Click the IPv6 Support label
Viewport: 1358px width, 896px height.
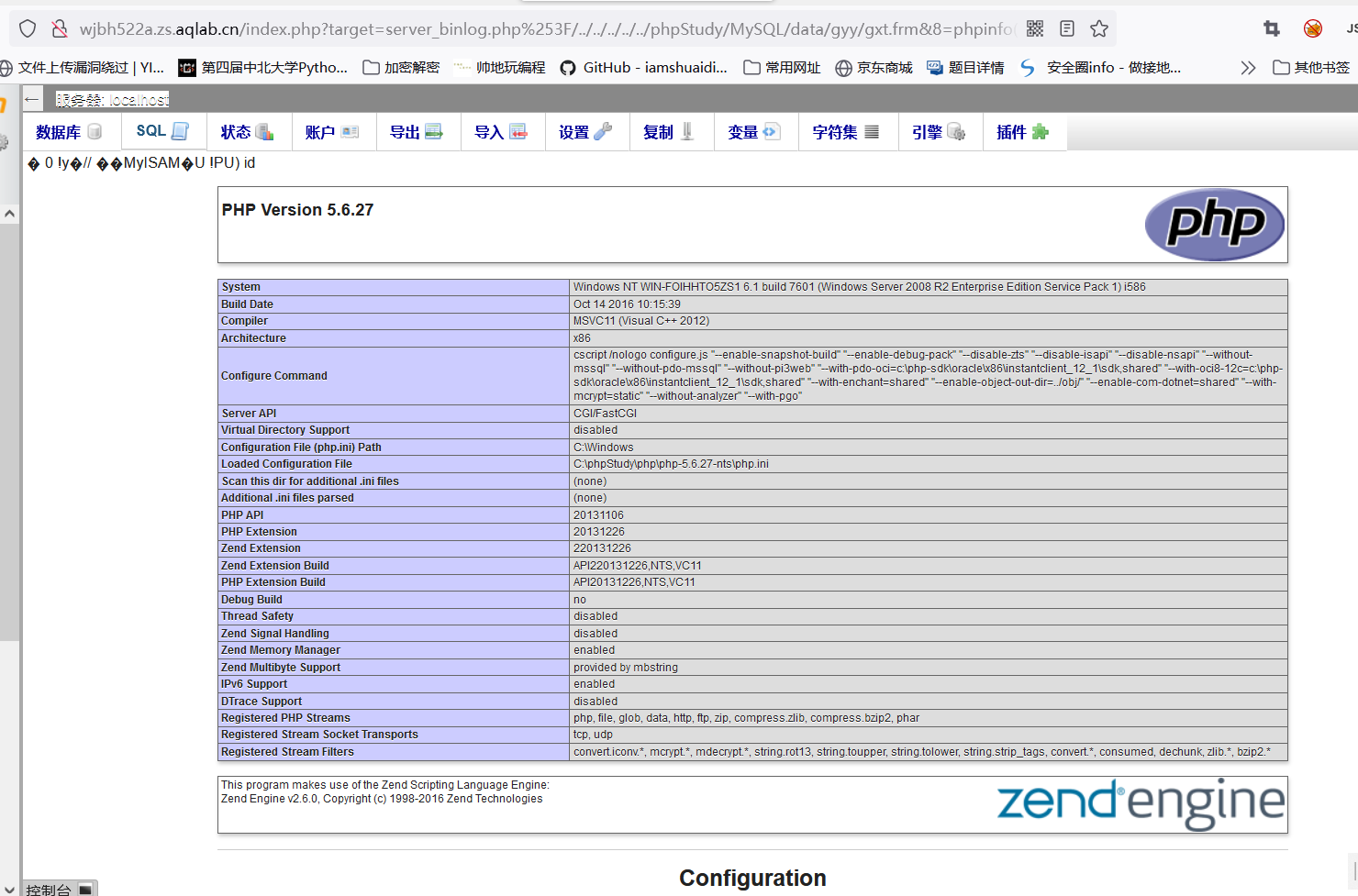coord(254,684)
